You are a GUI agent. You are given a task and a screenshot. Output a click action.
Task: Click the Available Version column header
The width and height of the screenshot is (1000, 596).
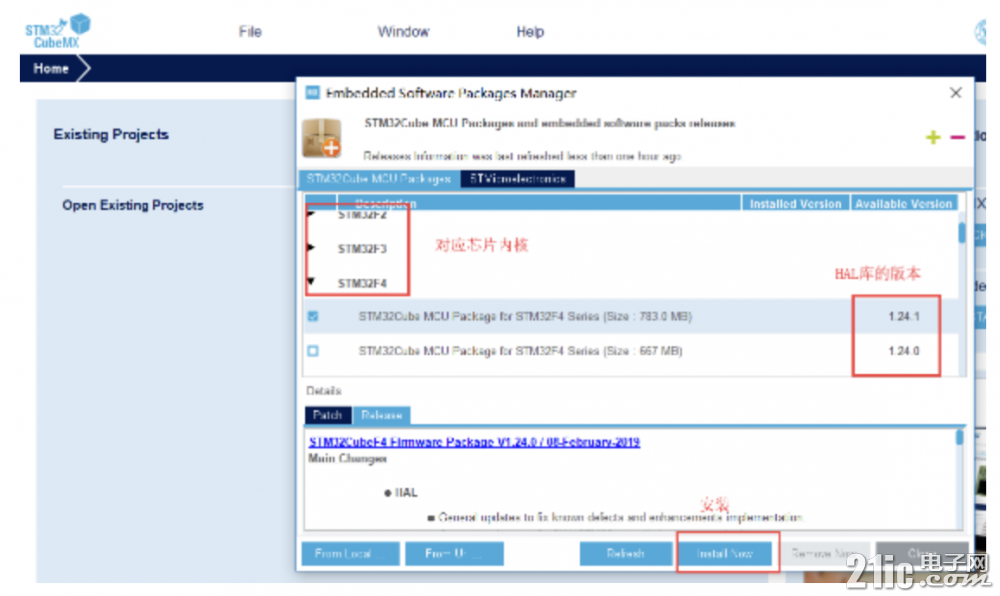pyautogui.click(x=903, y=203)
